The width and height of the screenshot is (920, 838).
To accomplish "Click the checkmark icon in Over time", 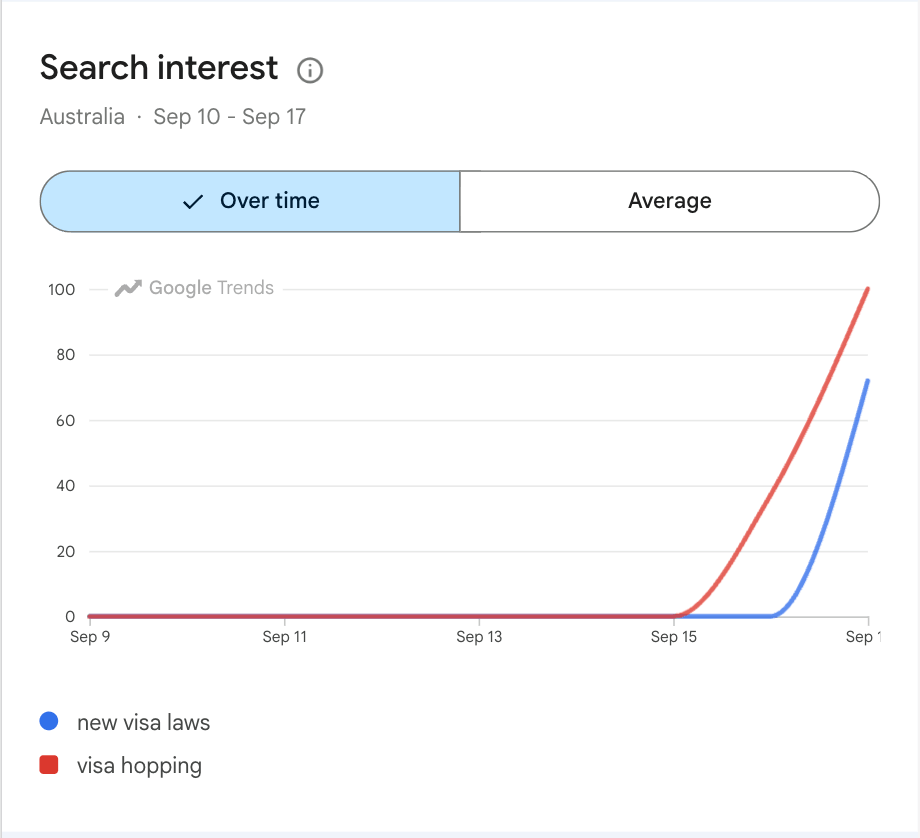I will [192, 202].
